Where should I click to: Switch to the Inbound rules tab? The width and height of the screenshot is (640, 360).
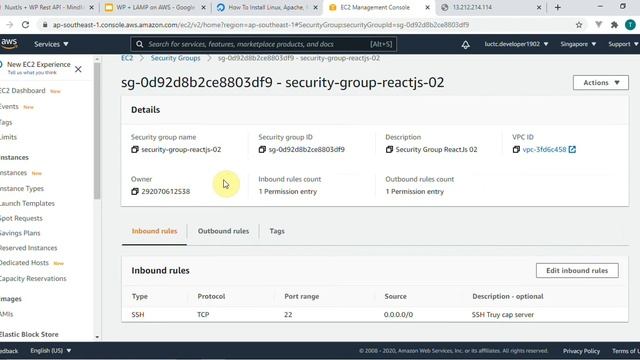[154, 231]
